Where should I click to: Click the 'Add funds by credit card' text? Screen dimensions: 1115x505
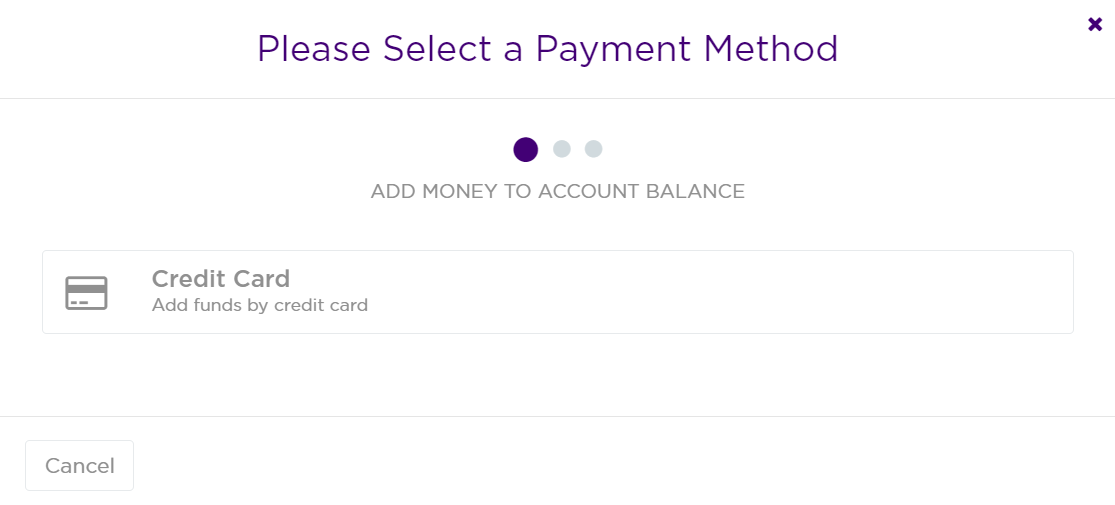click(260, 305)
